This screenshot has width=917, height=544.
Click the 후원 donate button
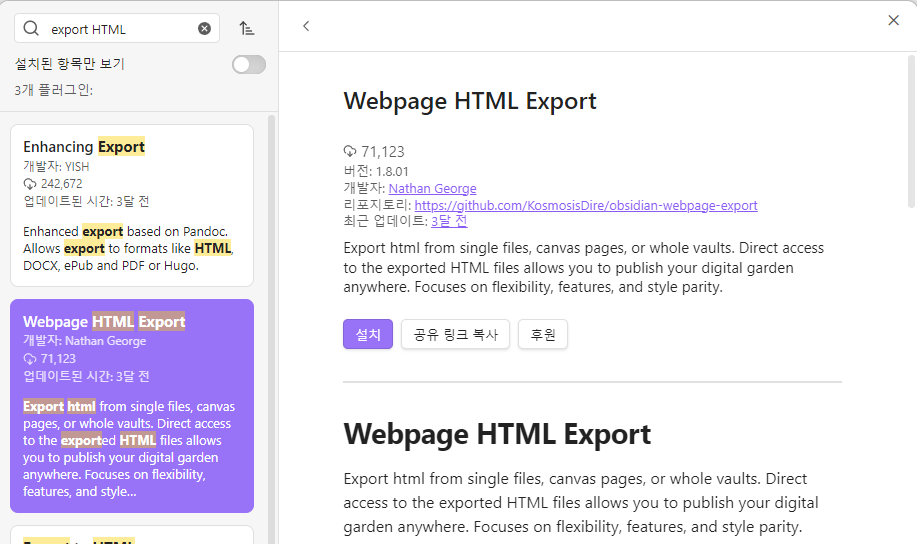point(543,334)
